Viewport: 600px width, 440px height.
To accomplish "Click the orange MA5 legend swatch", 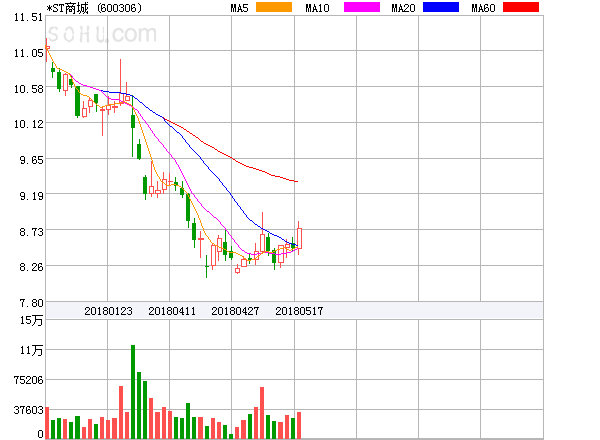I will tap(274, 7).
